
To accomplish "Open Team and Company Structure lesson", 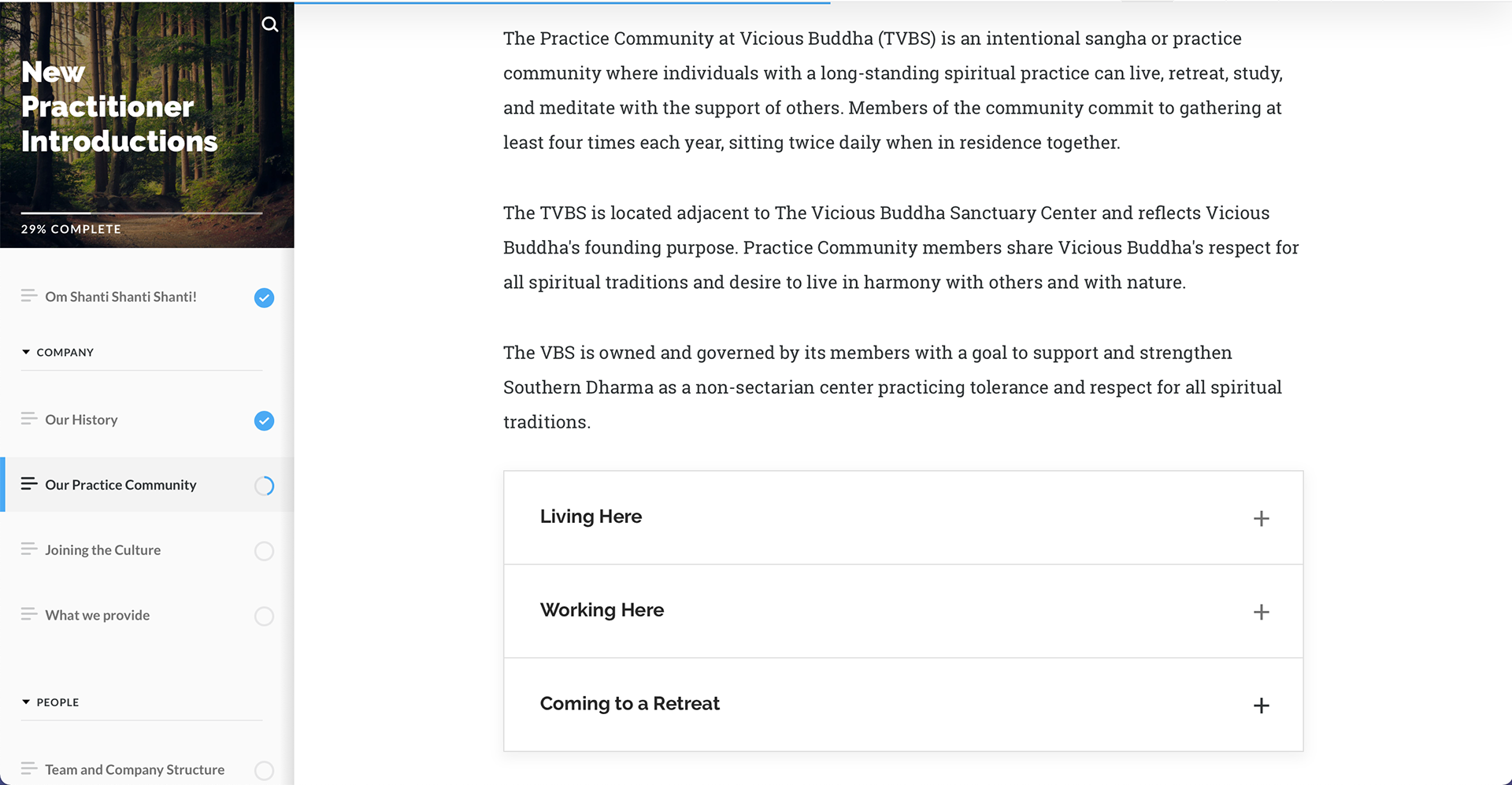I will point(135,769).
